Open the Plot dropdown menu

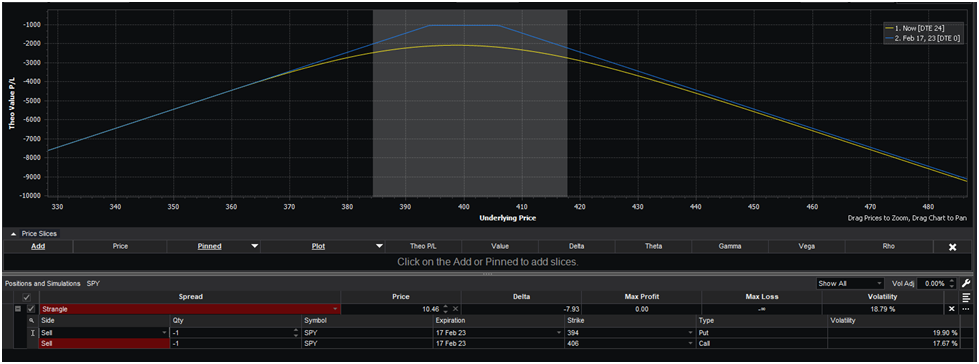click(379, 247)
